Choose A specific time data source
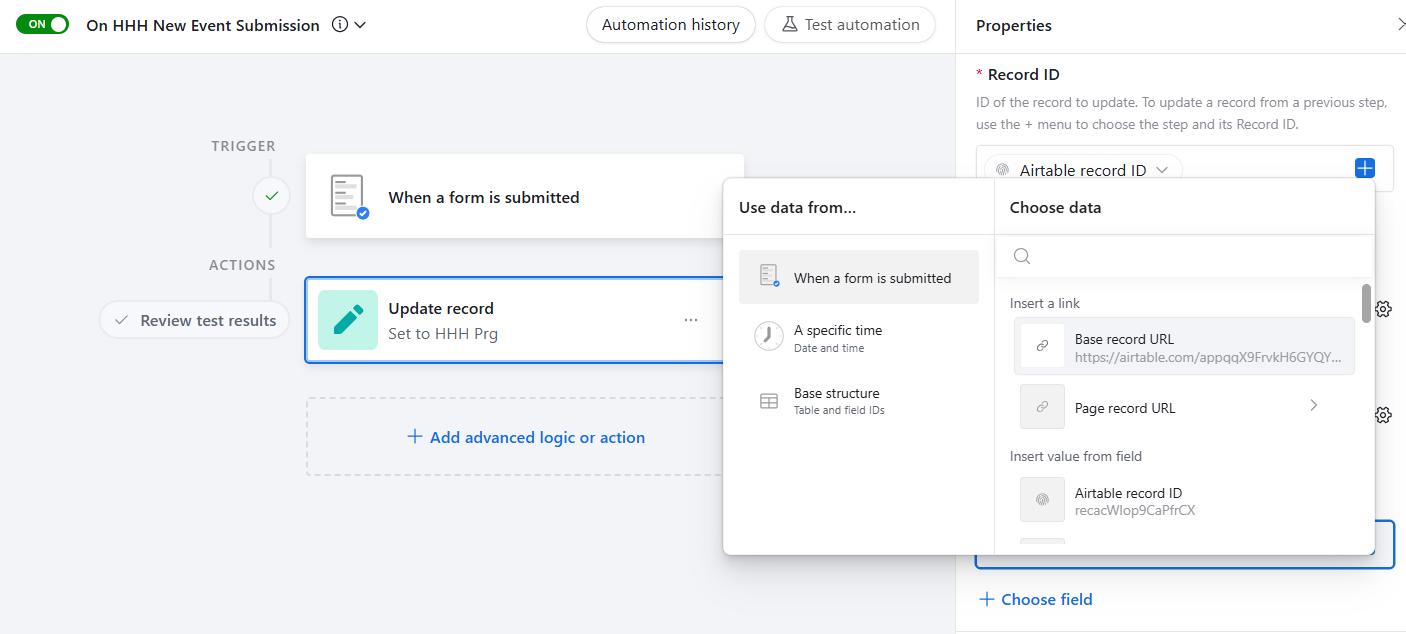Screen dimensions: 1406x634 859,338
